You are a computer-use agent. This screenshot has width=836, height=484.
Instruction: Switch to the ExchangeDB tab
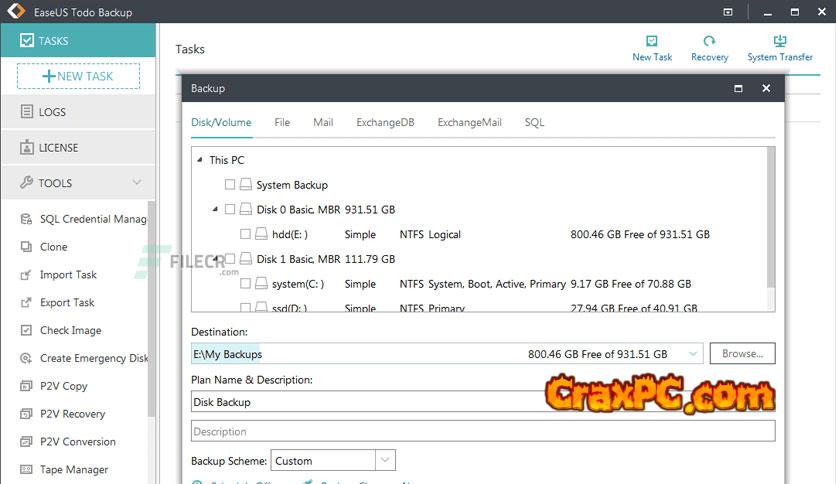[x=385, y=123]
